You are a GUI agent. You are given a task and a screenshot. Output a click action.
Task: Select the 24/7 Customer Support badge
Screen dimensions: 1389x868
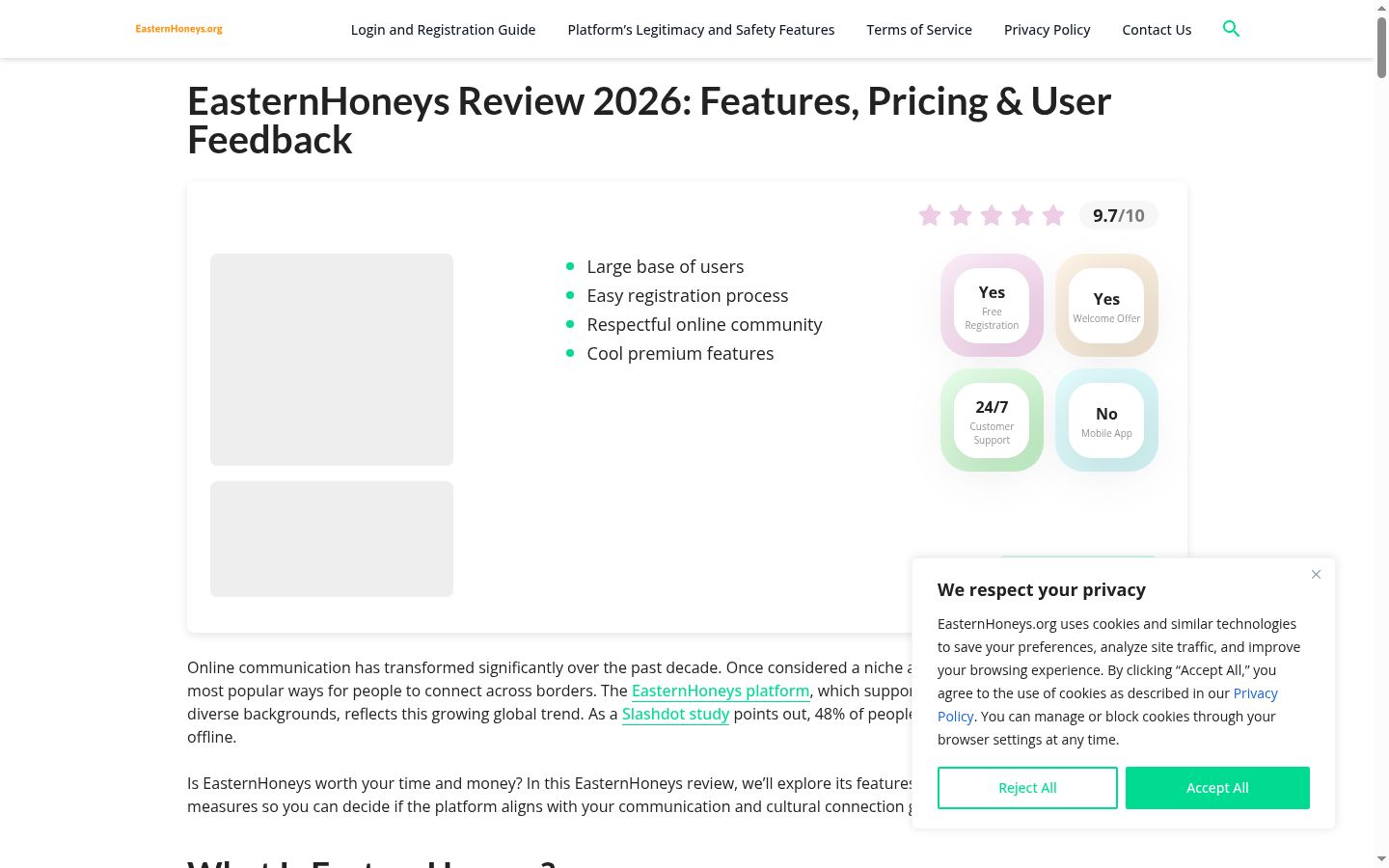[992, 420]
